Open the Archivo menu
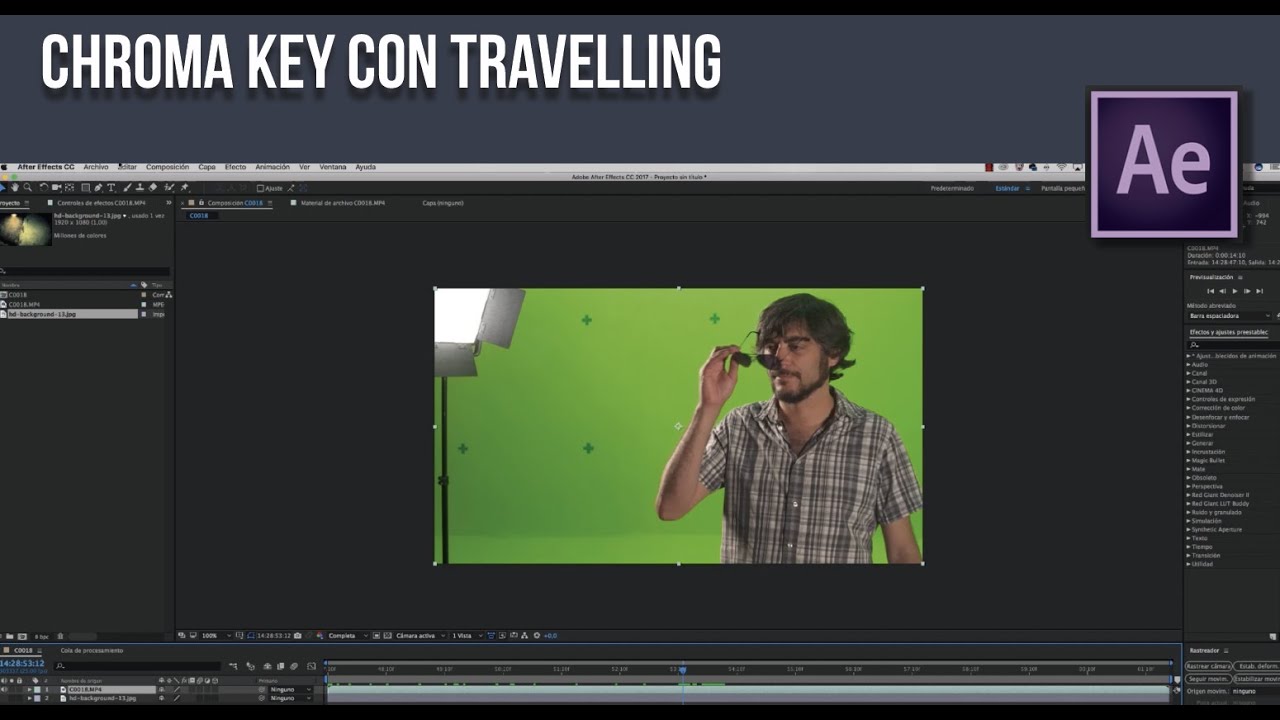Screen dimensions: 1280x720 click(x=96, y=167)
